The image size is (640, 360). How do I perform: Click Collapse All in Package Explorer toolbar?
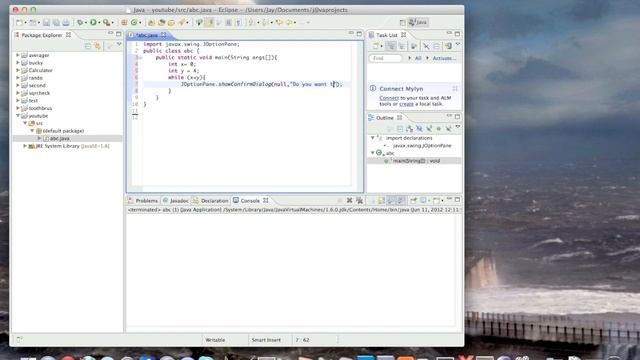click(x=88, y=46)
